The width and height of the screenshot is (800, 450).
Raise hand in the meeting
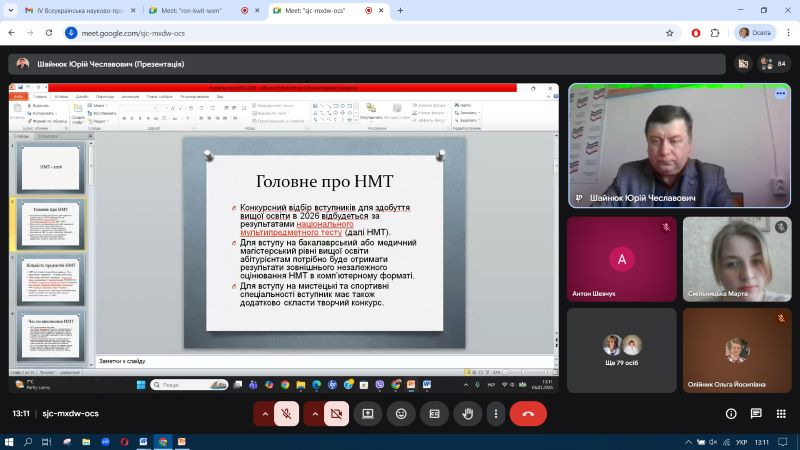467,413
